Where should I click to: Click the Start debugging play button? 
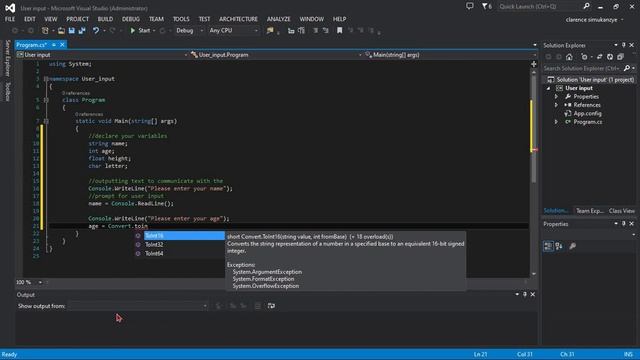click(x=133, y=31)
